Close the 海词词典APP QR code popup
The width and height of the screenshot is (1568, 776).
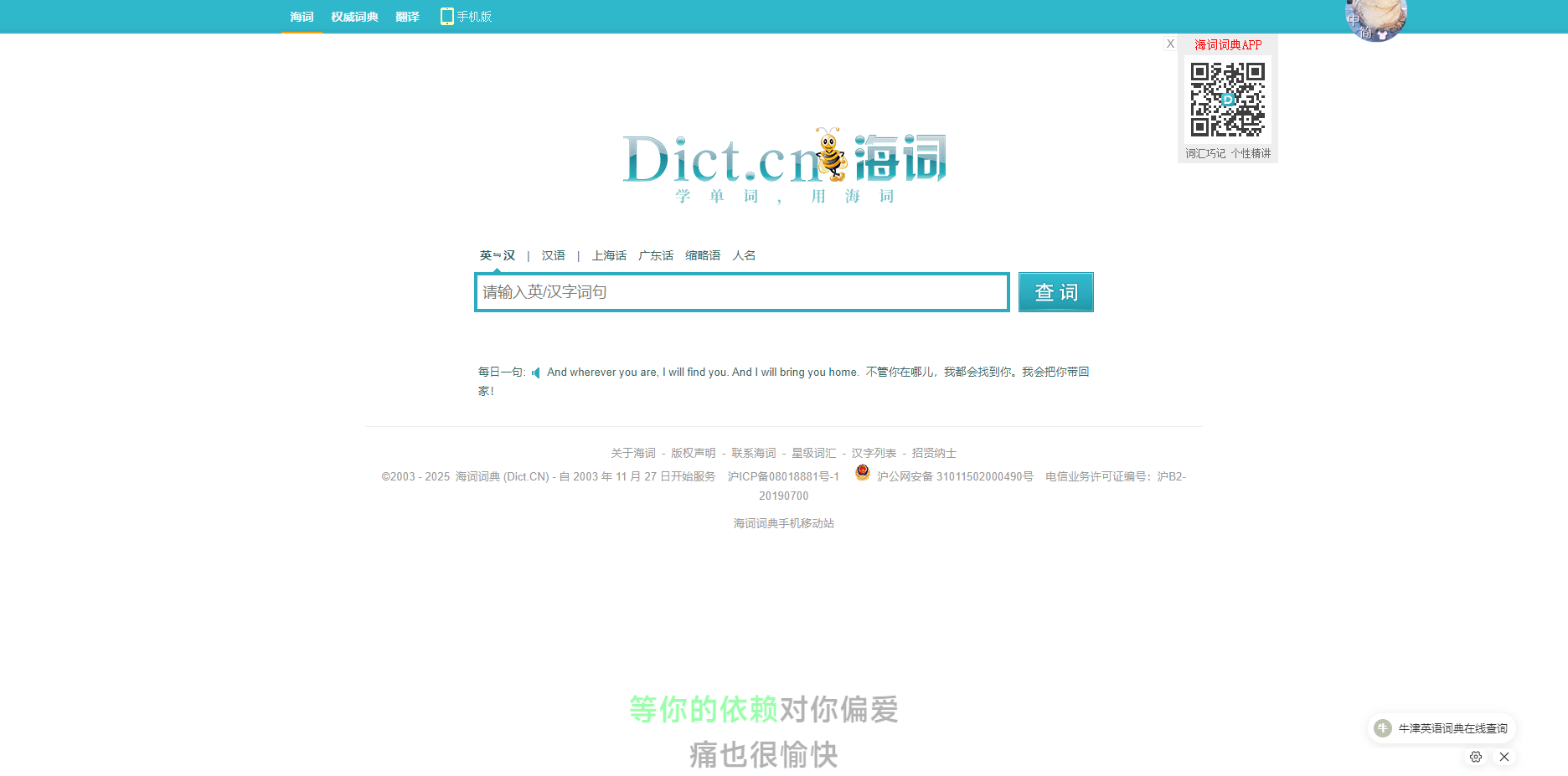1170,44
